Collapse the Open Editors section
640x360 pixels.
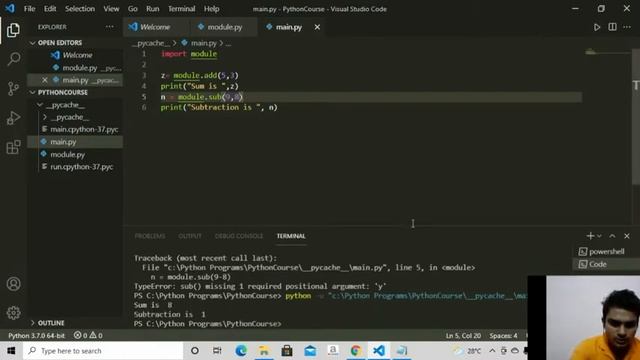point(56,43)
